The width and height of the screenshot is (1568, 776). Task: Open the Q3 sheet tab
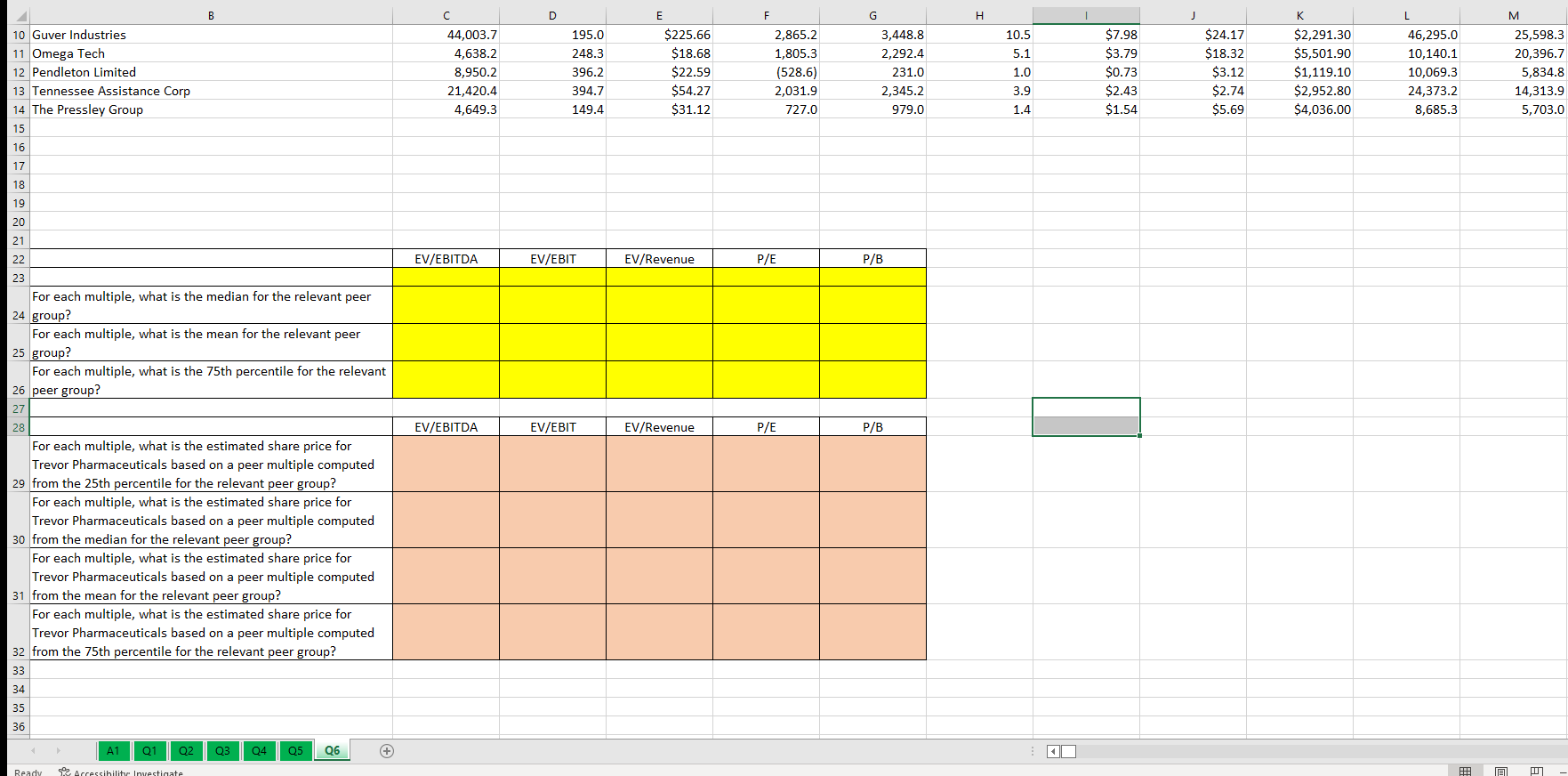click(x=222, y=751)
